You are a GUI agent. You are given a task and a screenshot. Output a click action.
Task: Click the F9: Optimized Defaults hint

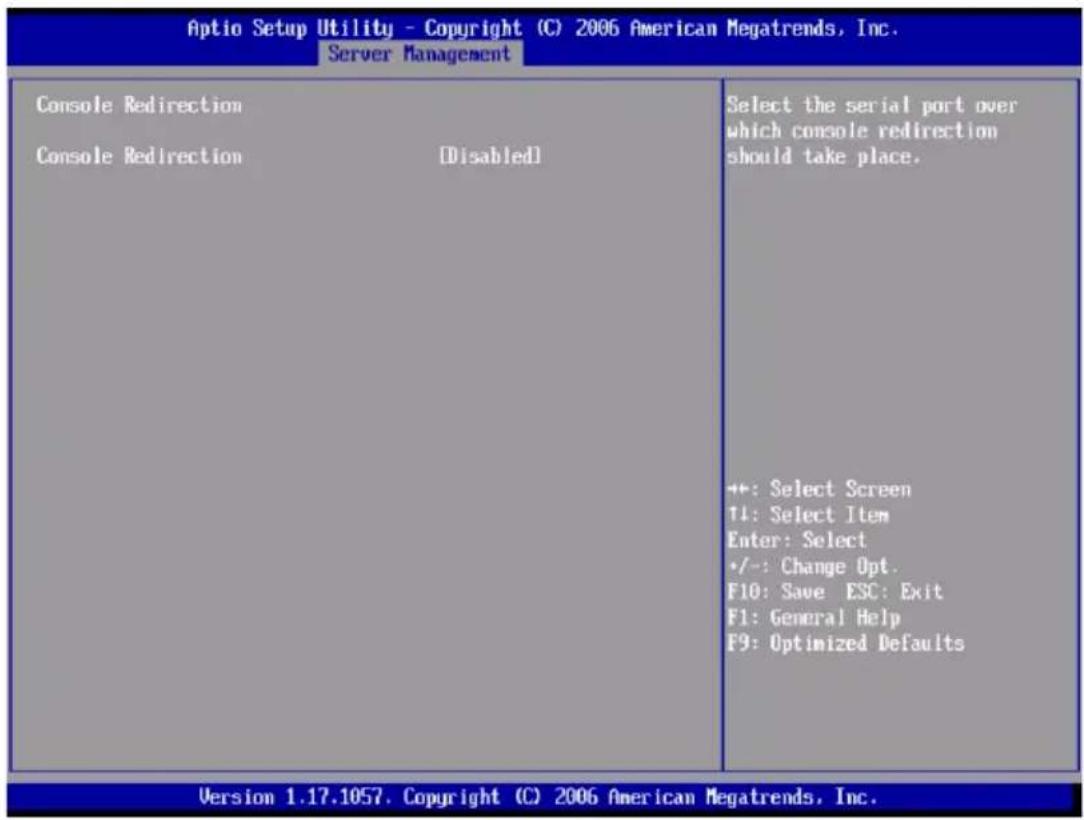click(x=845, y=643)
